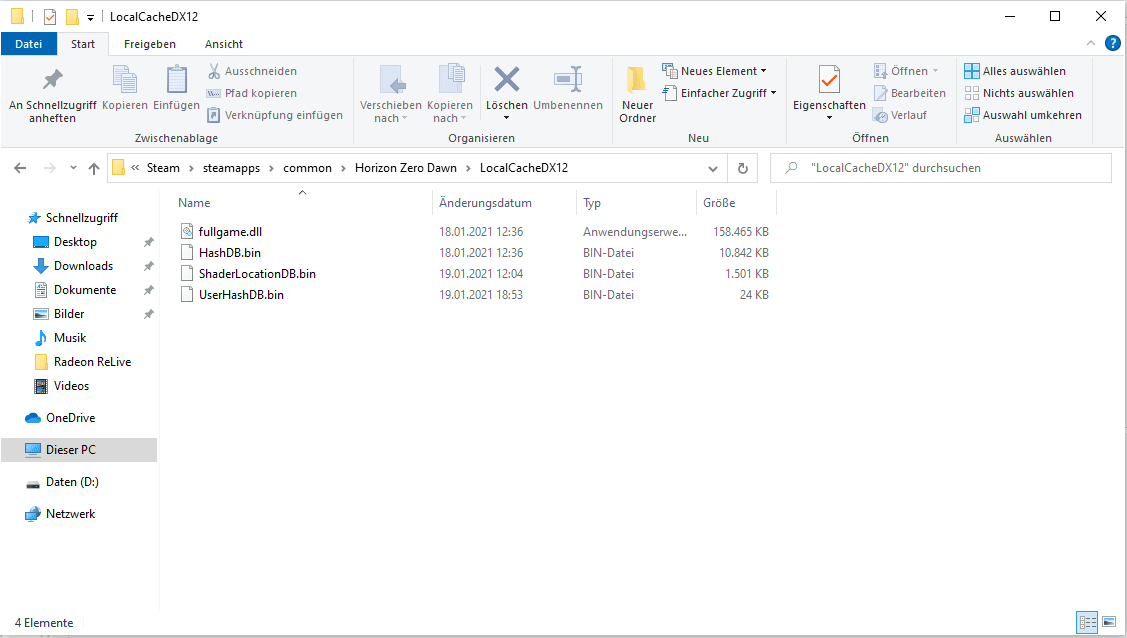Open the blue help question icon
The height and width of the screenshot is (638, 1127).
(1113, 44)
